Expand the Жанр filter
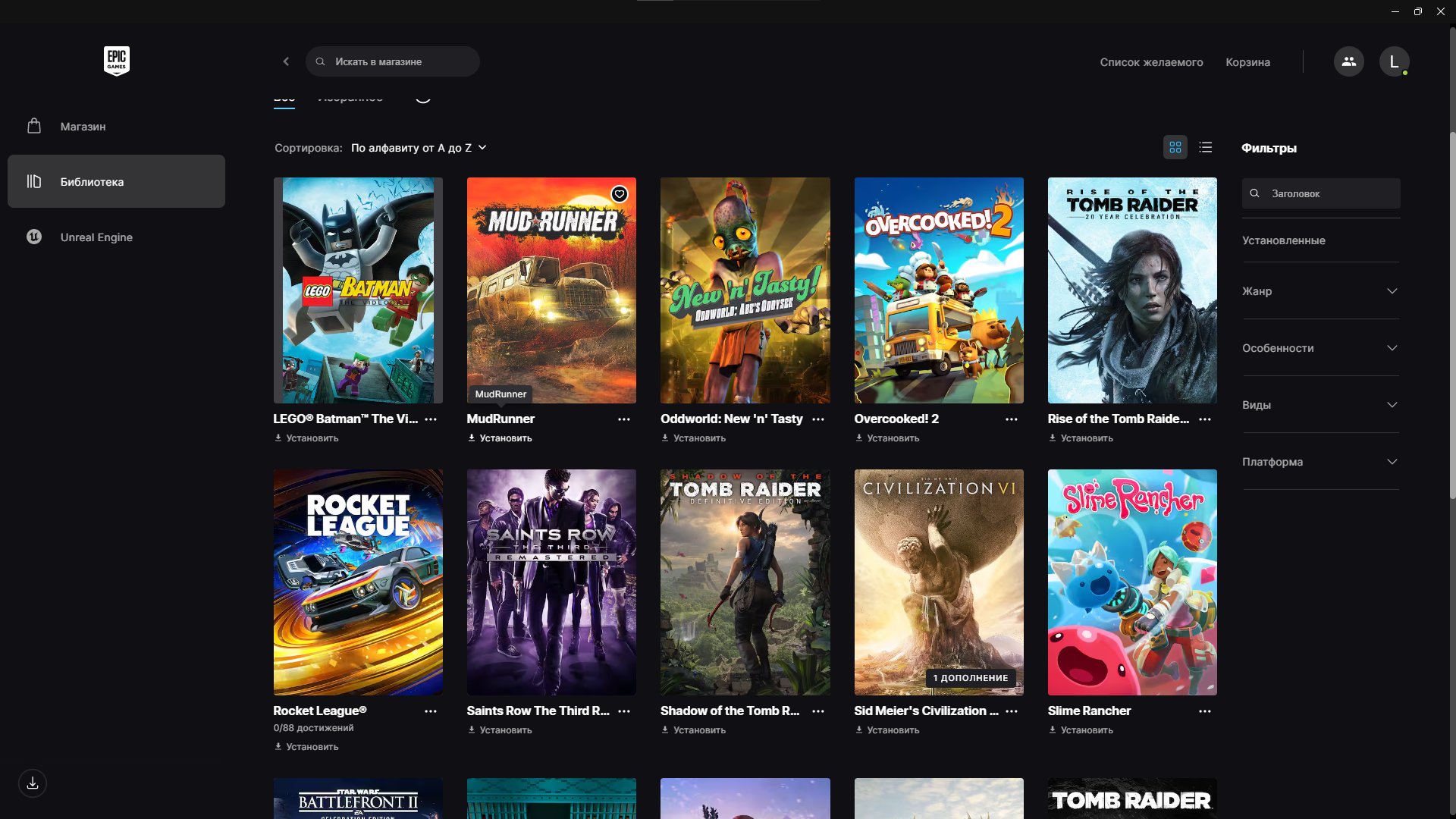The width and height of the screenshot is (1456, 819). (x=1320, y=291)
